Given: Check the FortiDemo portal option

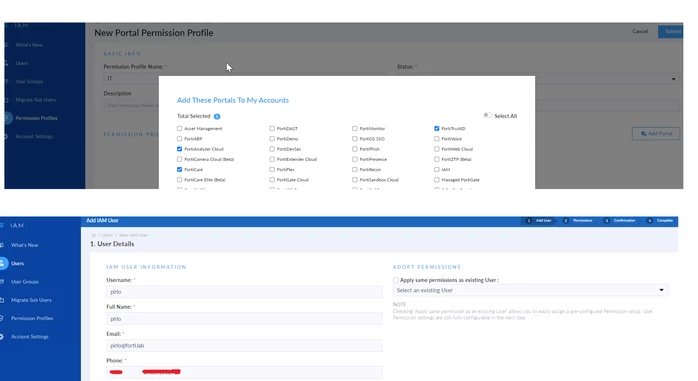Looking at the screenshot, I should [272, 139].
